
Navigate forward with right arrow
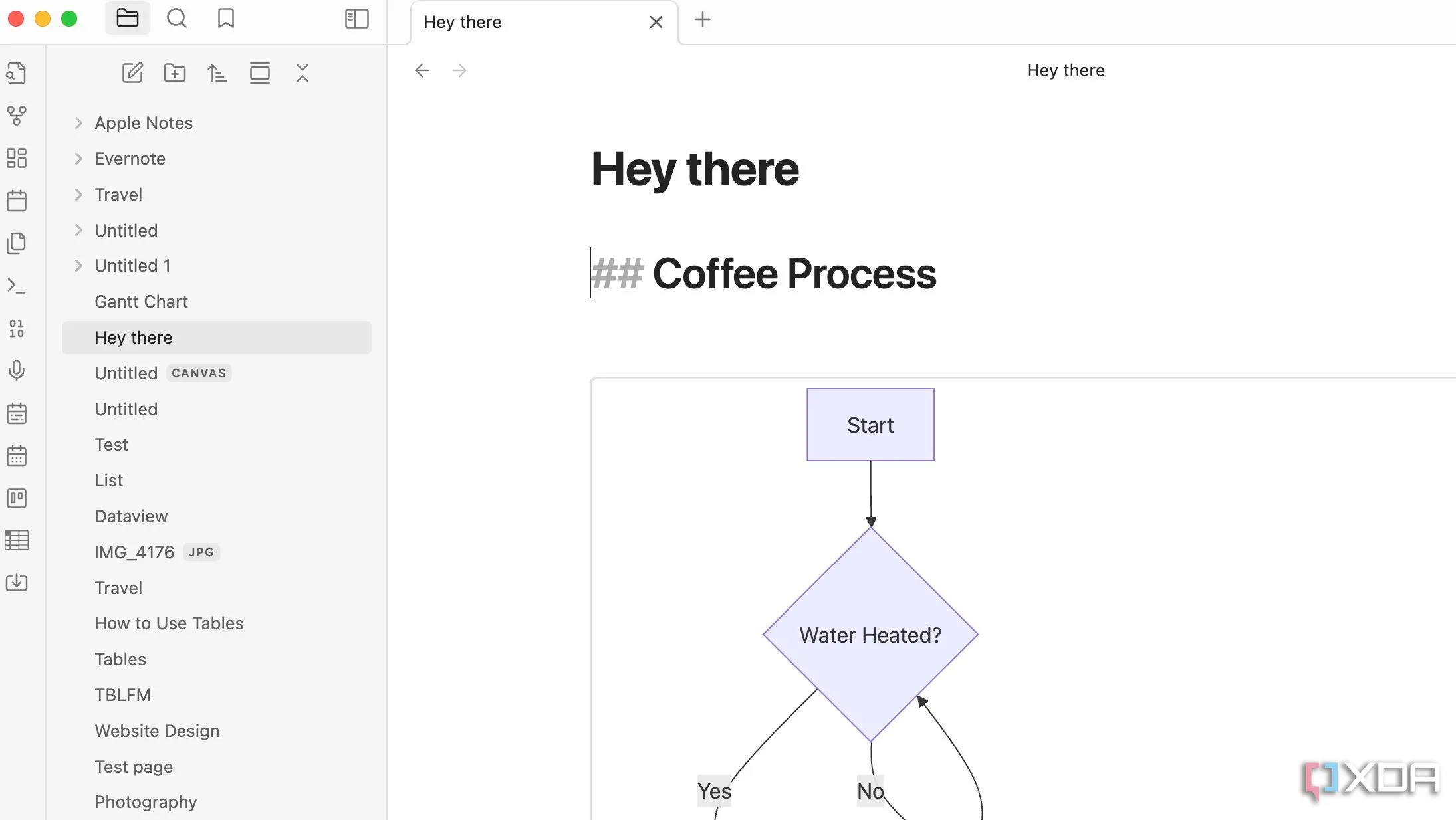coord(459,70)
